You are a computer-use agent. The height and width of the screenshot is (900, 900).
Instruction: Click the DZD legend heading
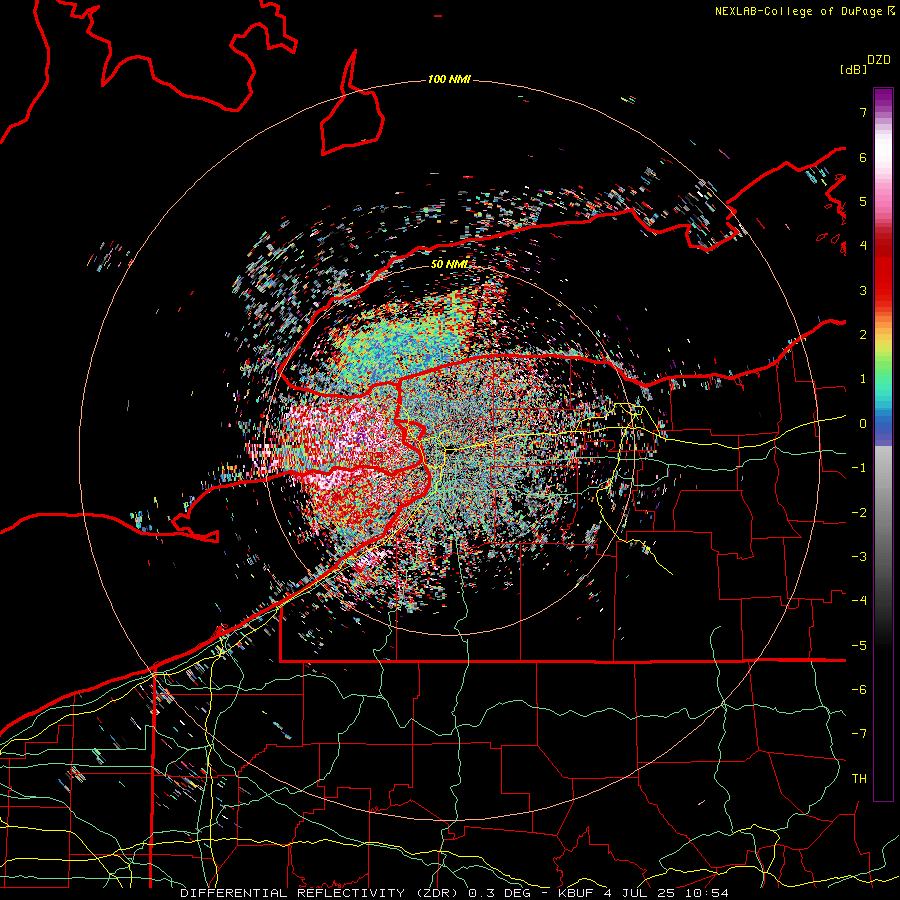click(879, 60)
